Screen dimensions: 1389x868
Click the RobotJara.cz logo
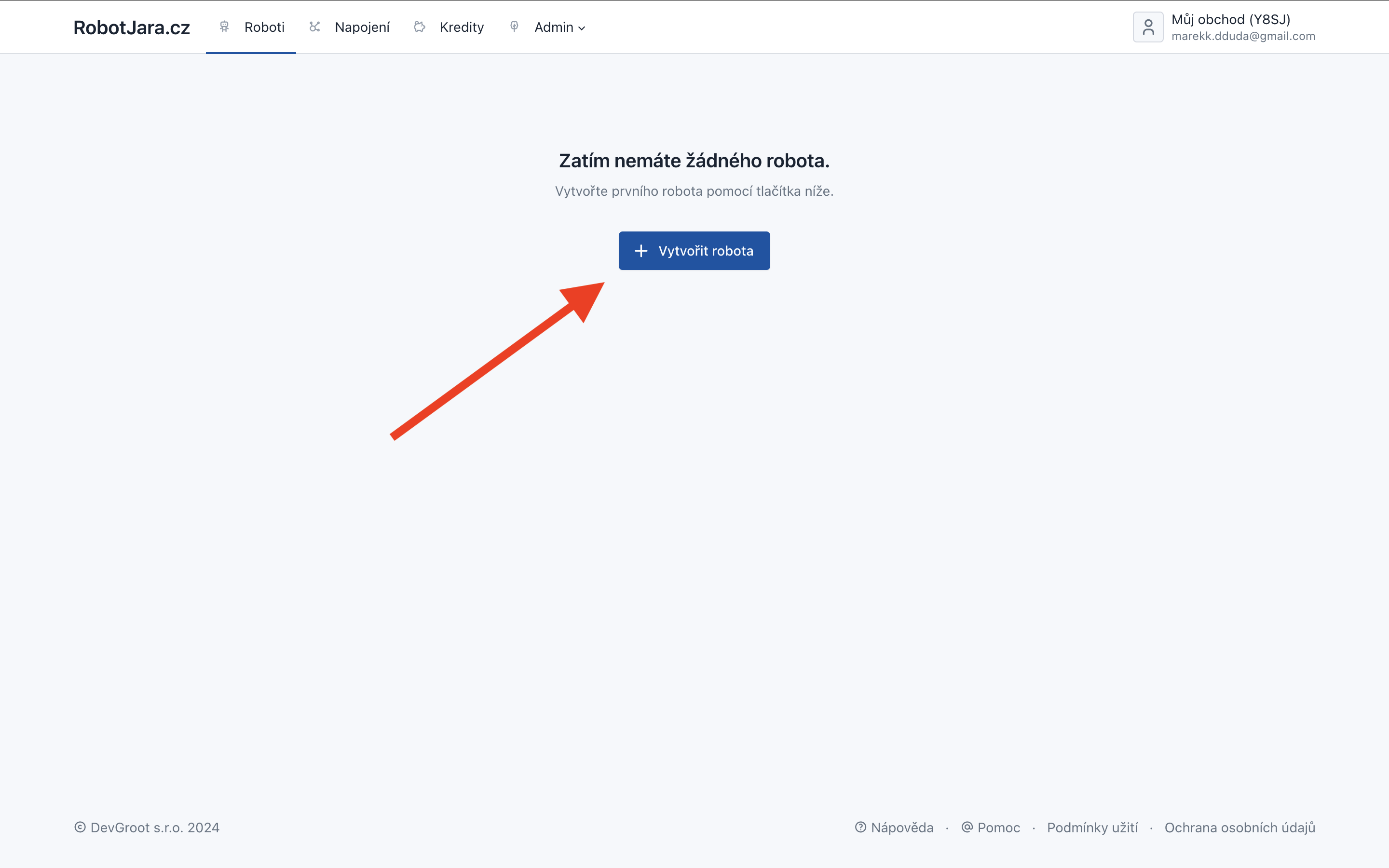tap(132, 27)
